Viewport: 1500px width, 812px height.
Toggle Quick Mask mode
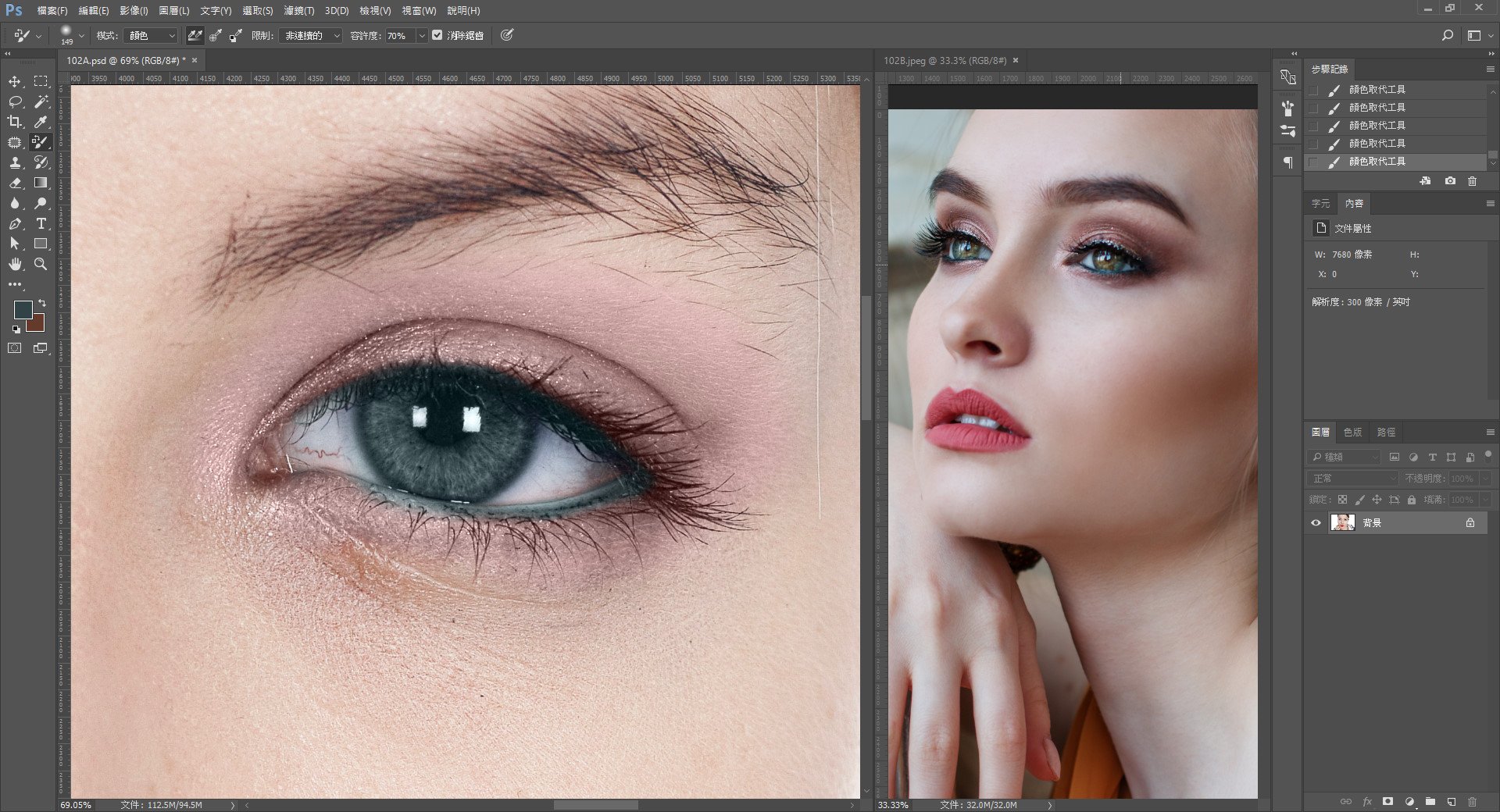pyautogui.click(x=15, y=348)
